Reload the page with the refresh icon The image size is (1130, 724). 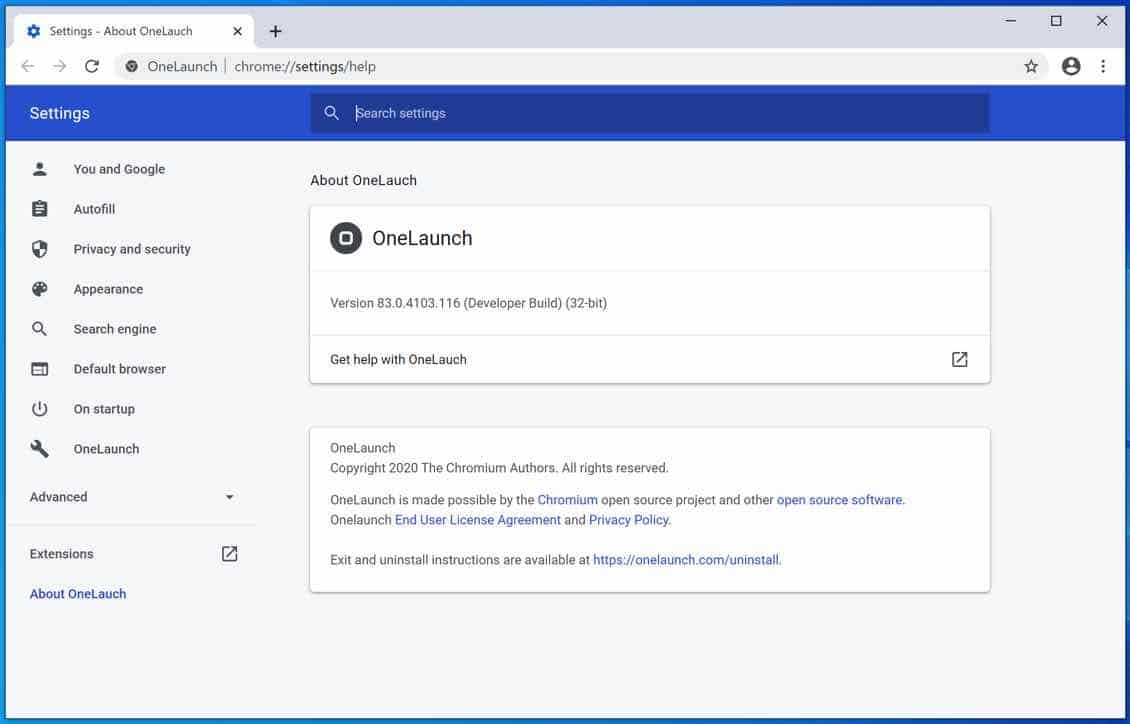[x=92, y=66]
